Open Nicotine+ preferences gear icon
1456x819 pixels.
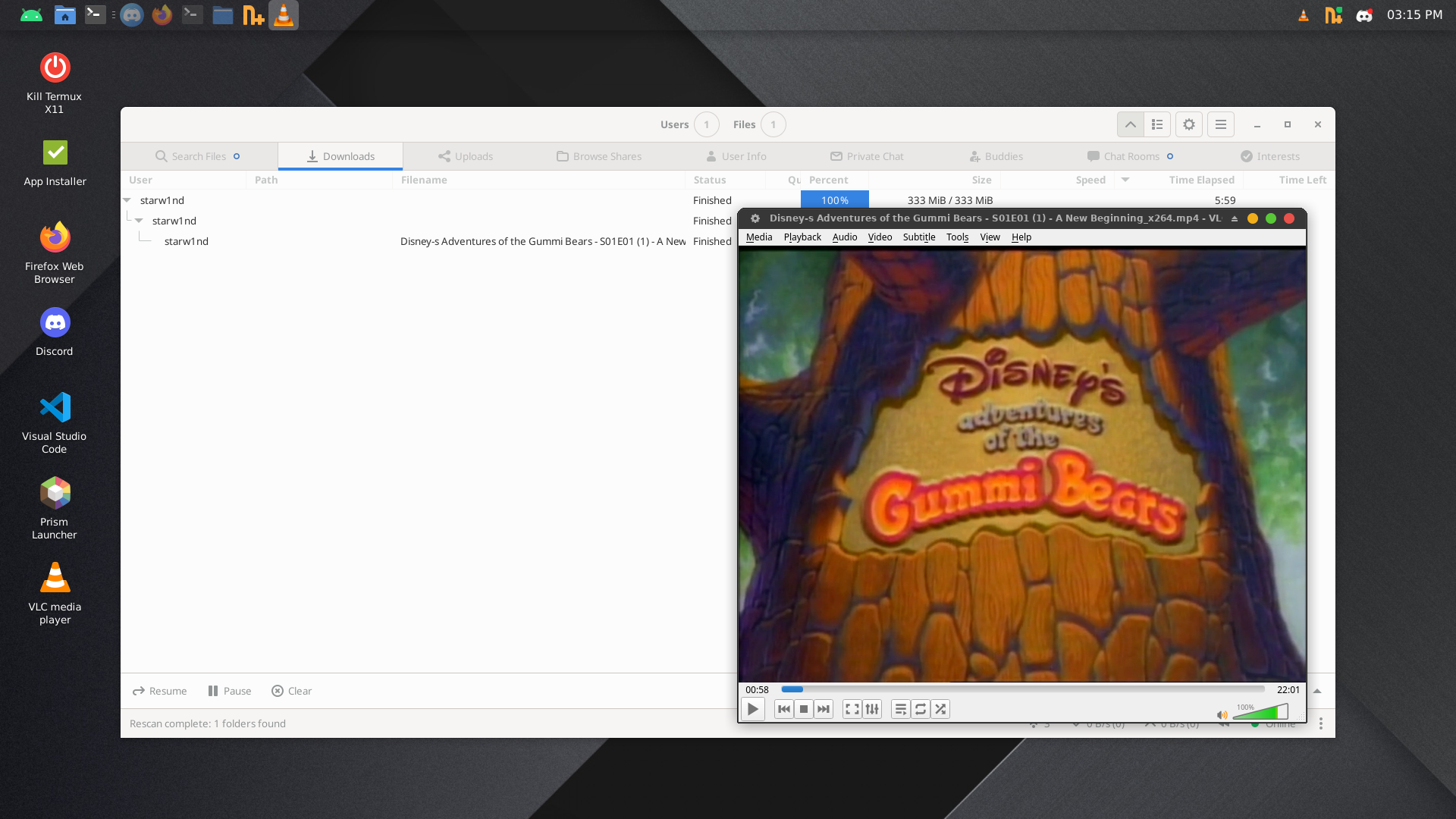(1188, 124)
